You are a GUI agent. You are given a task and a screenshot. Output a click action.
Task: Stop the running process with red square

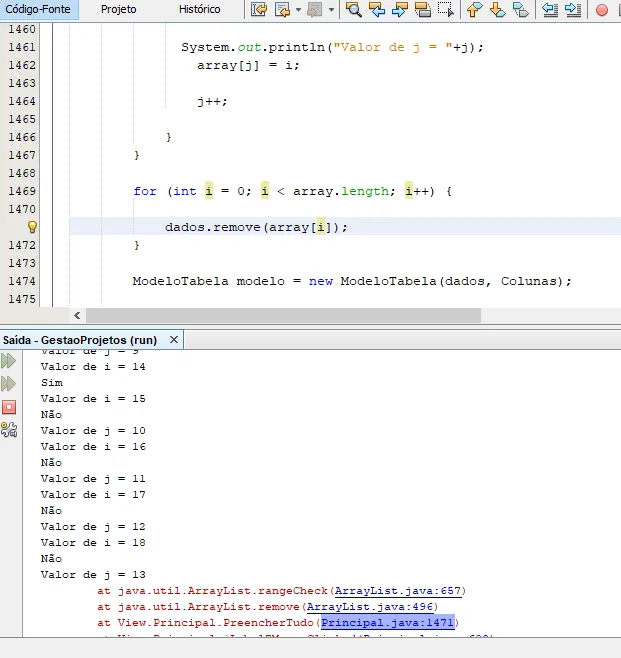(x=9, y=407)
